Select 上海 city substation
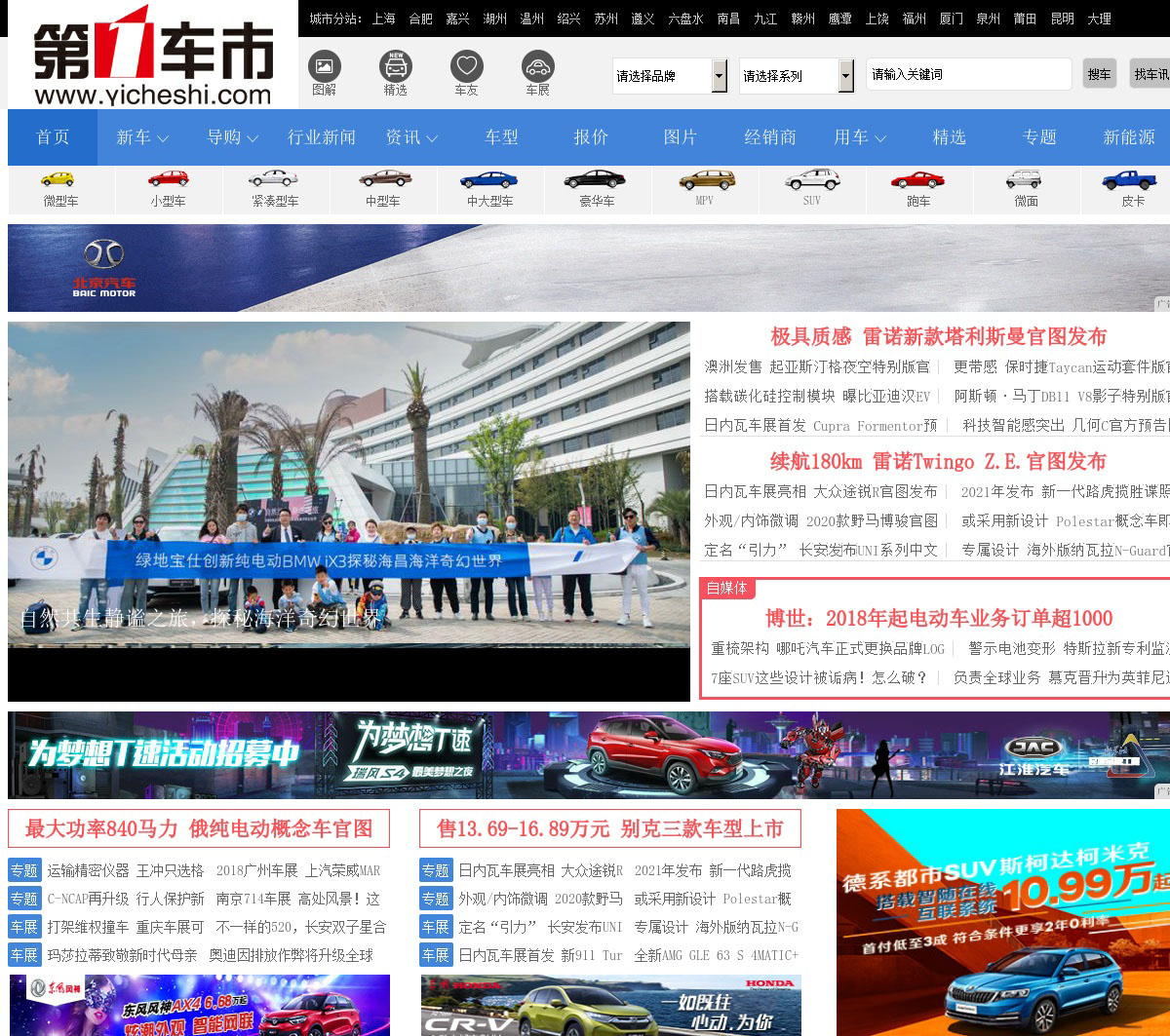 click(383, 19)
